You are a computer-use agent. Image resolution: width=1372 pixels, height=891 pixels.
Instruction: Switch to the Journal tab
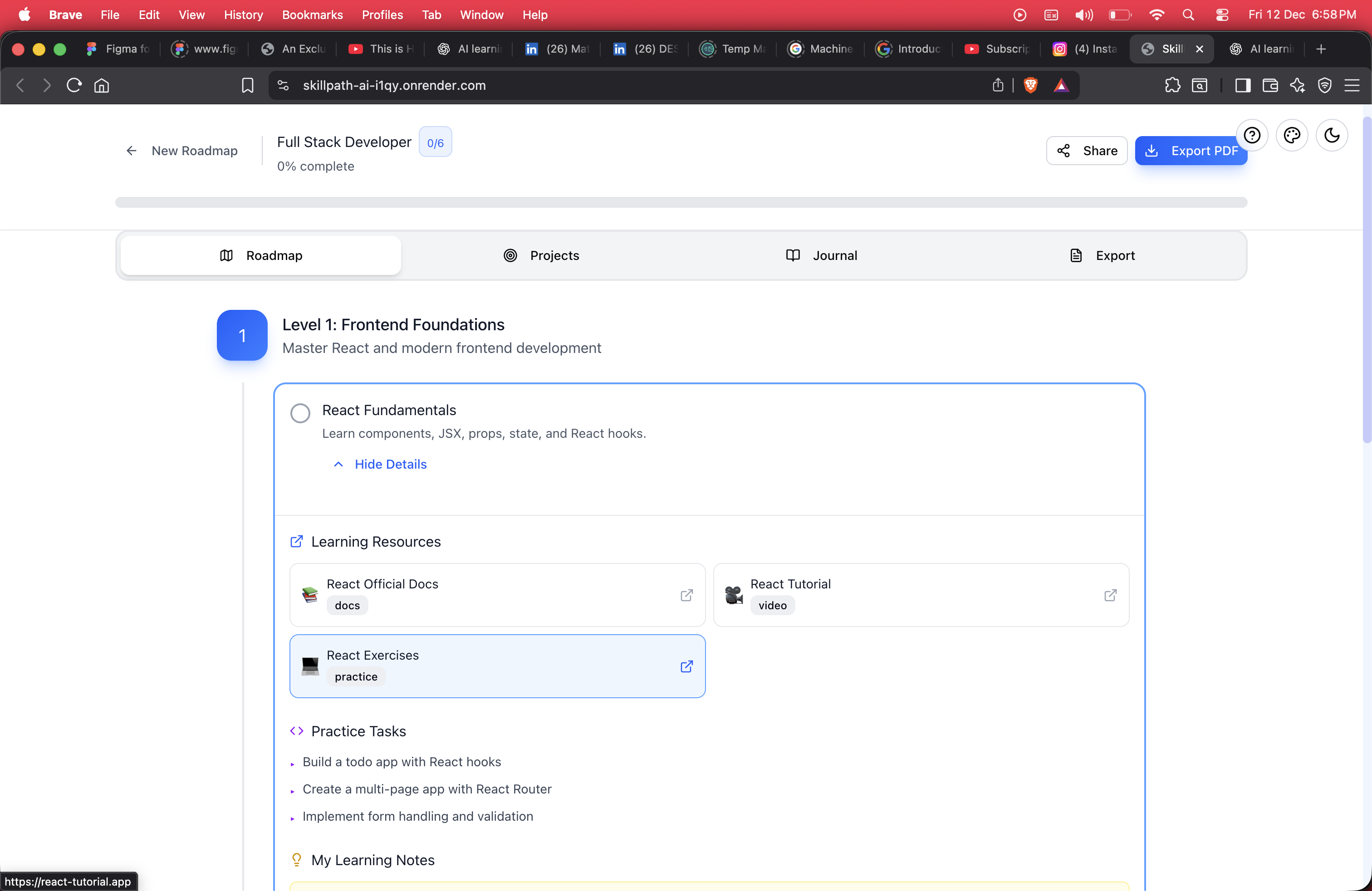pos(822,255)
